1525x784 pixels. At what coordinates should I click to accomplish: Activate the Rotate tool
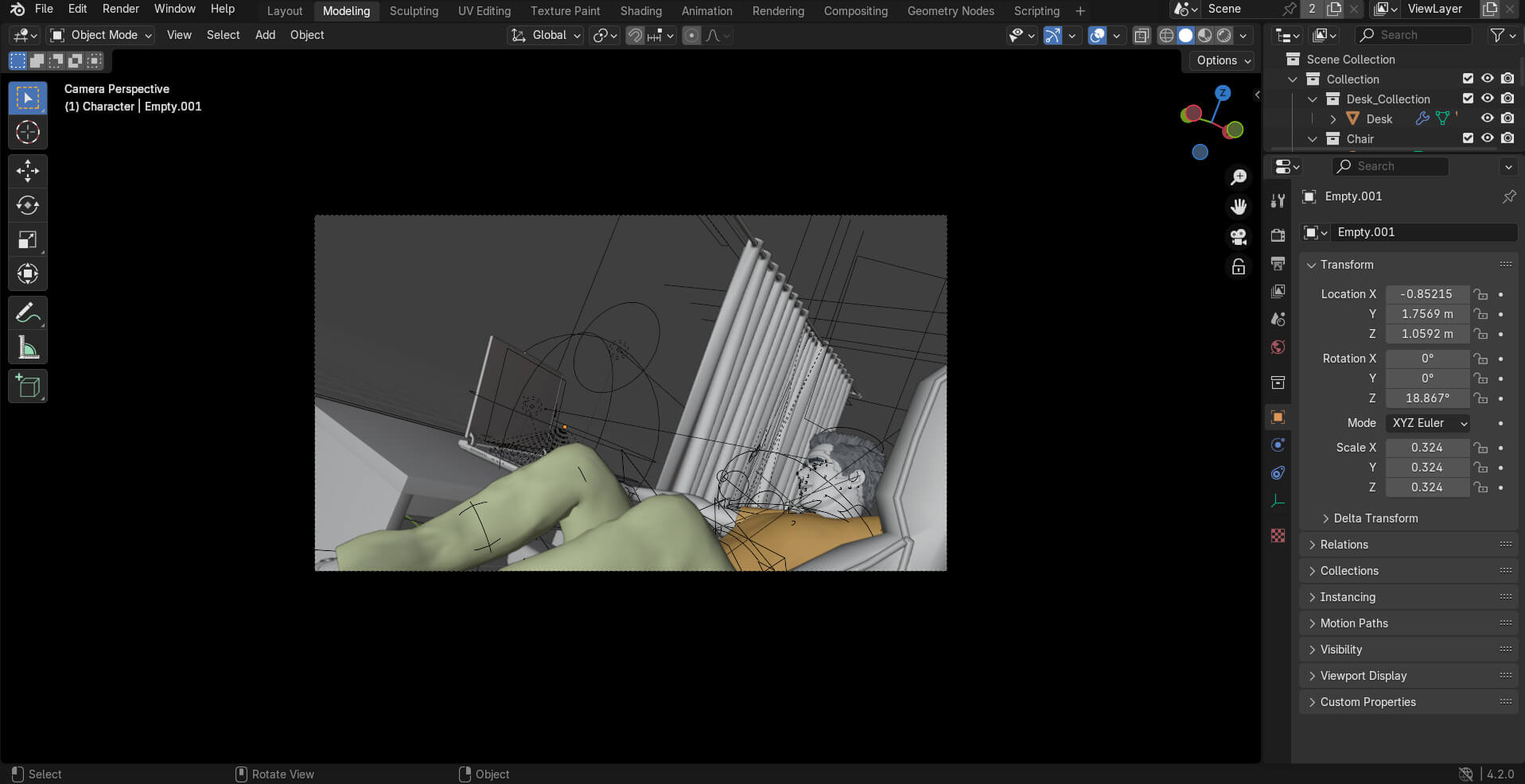coord(28,205)
